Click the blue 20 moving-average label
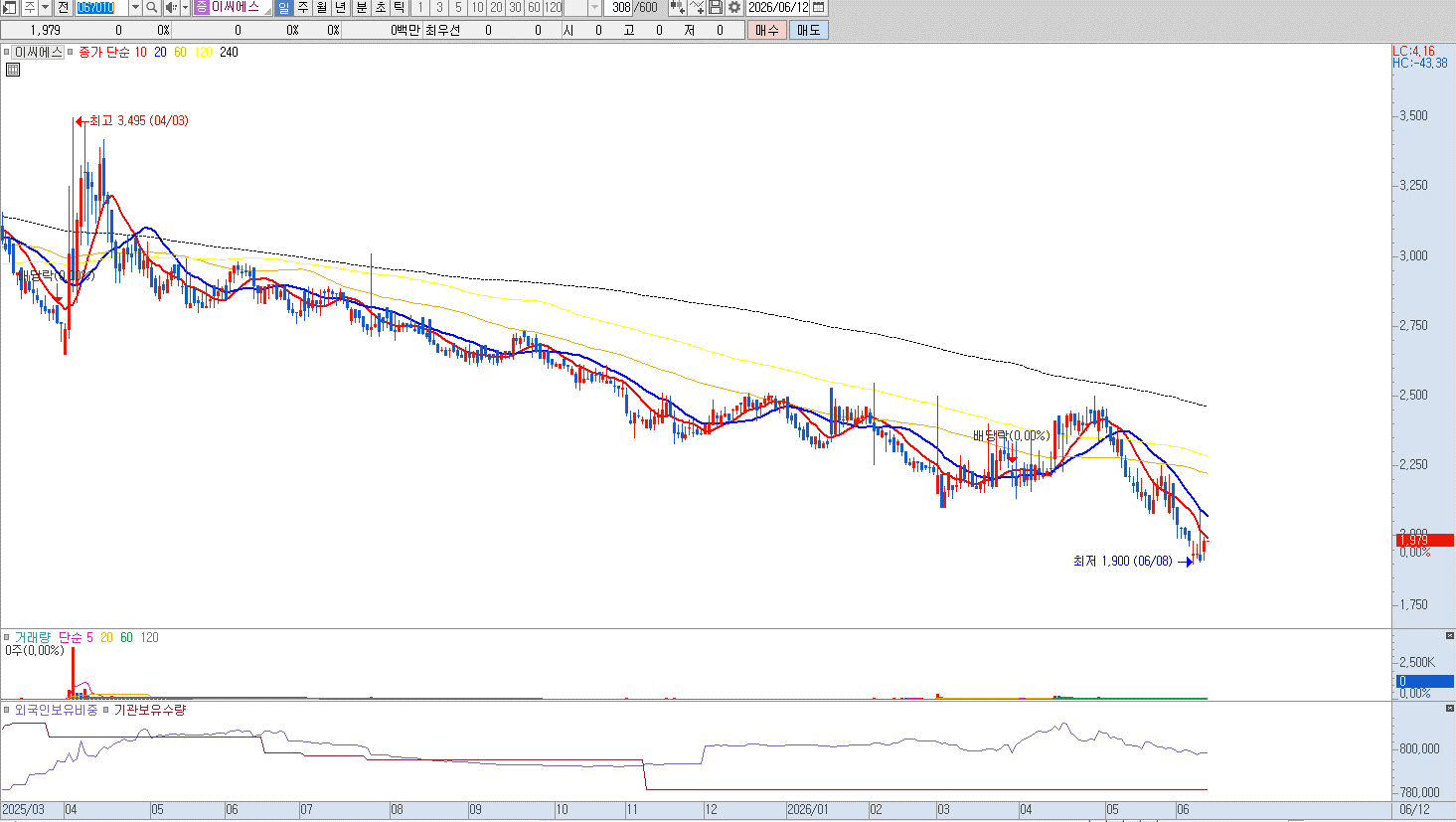This screenshot has width=1456, height=822. tap(160, 52)
